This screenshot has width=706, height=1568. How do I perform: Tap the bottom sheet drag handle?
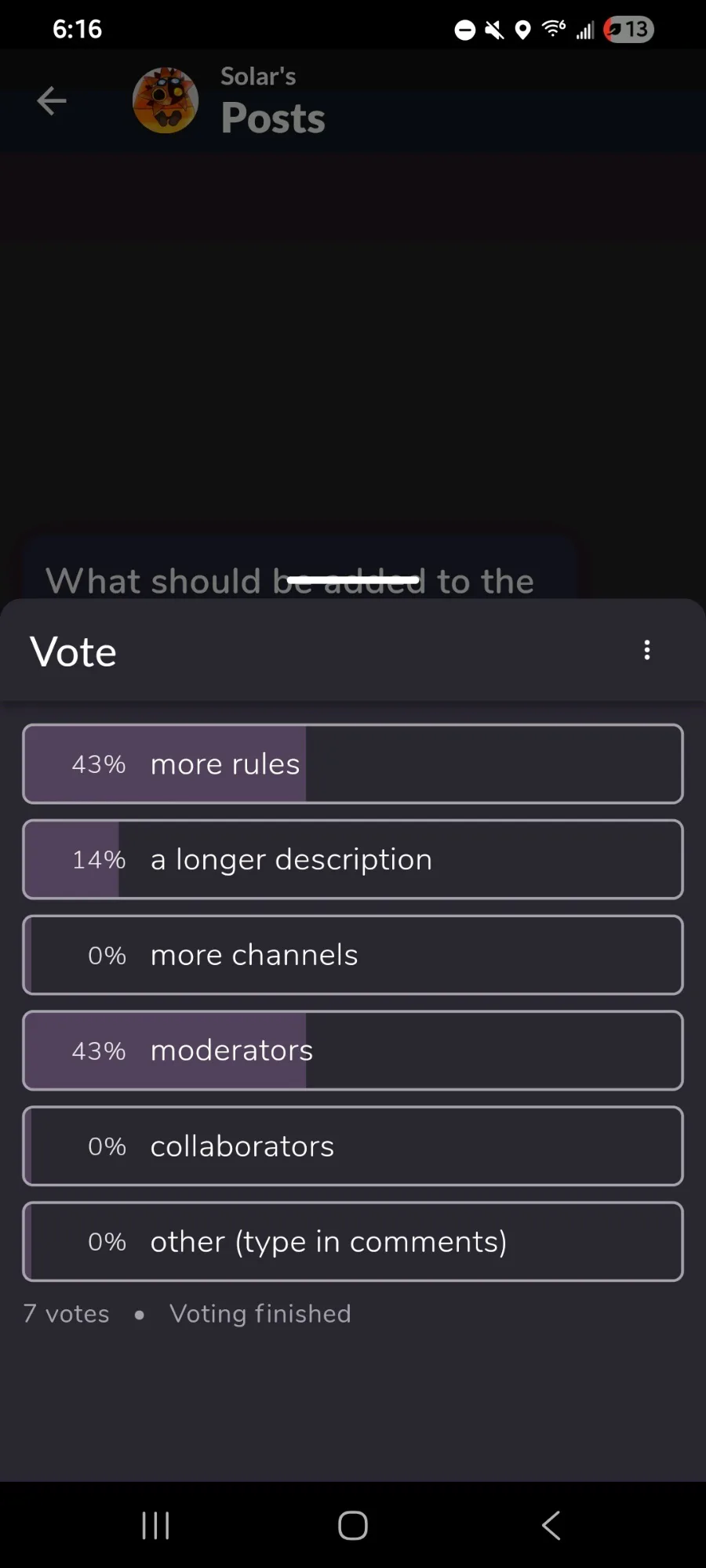tap(353, 579)
